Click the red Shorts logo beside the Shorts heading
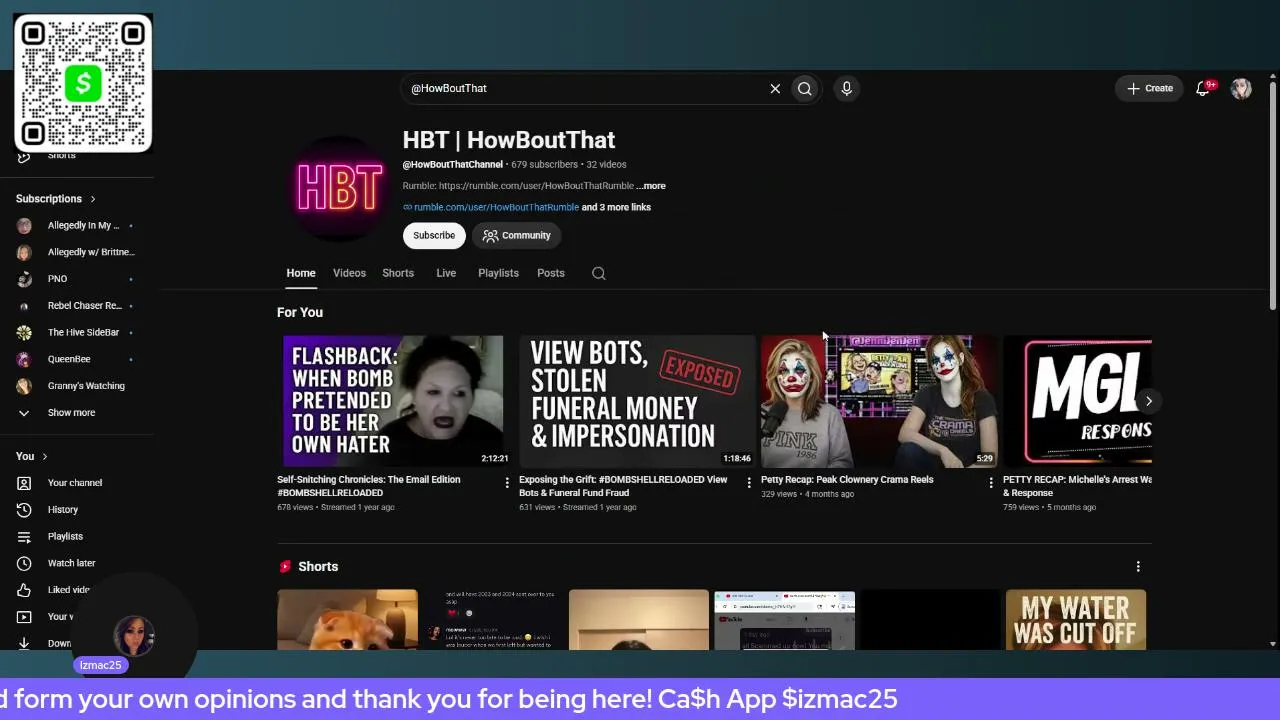 click(x=285, y=566)
